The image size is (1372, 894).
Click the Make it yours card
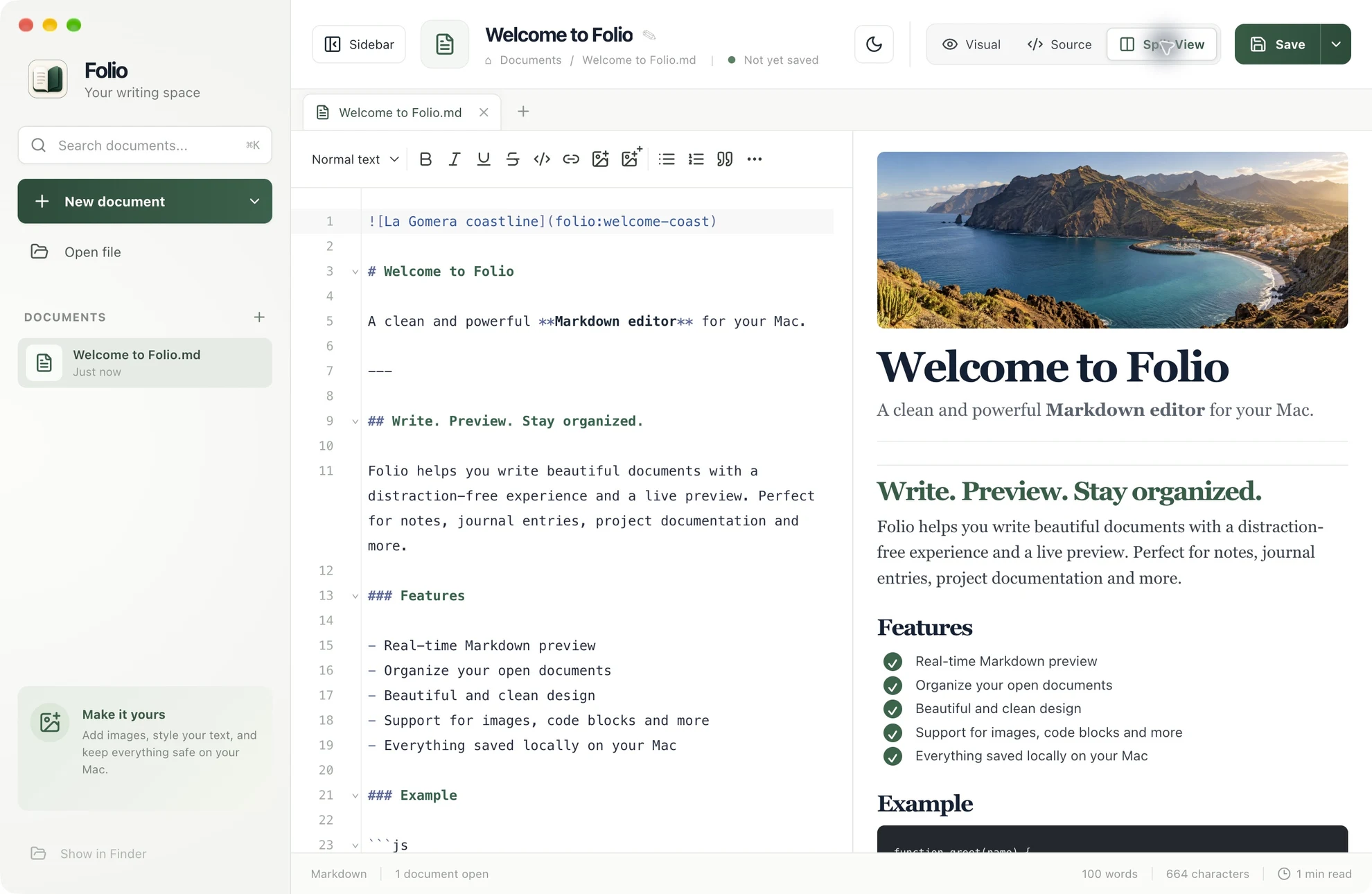(x=145, y=748)
